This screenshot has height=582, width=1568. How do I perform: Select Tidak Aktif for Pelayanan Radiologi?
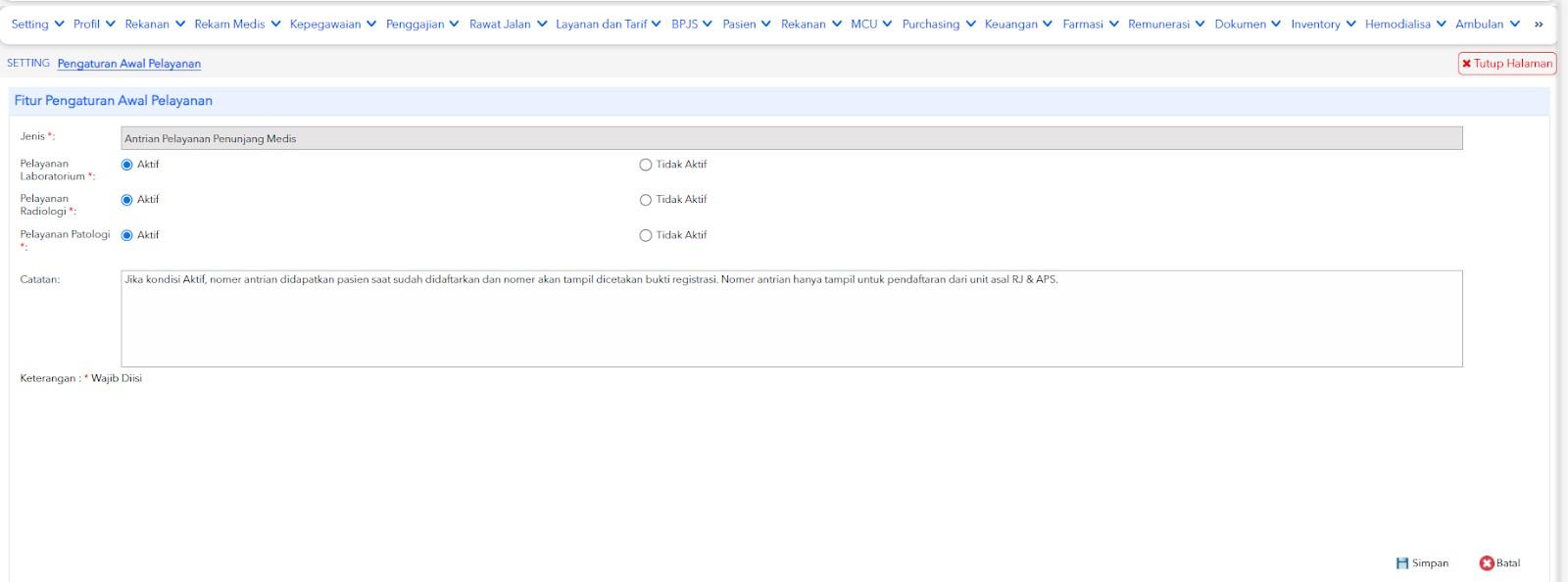pos(645,200)
